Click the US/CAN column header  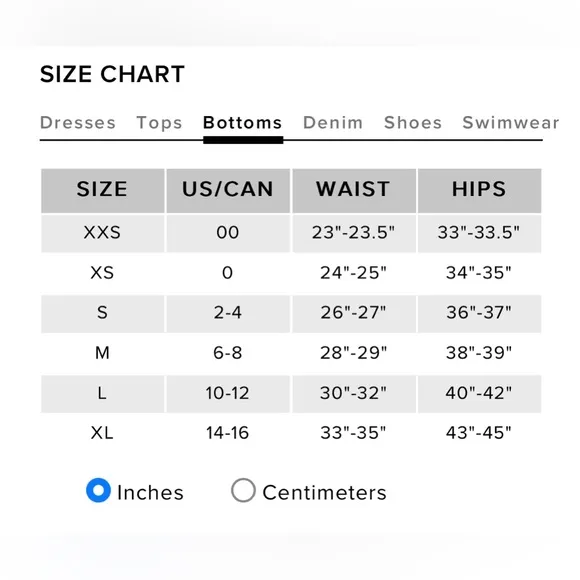228,191
